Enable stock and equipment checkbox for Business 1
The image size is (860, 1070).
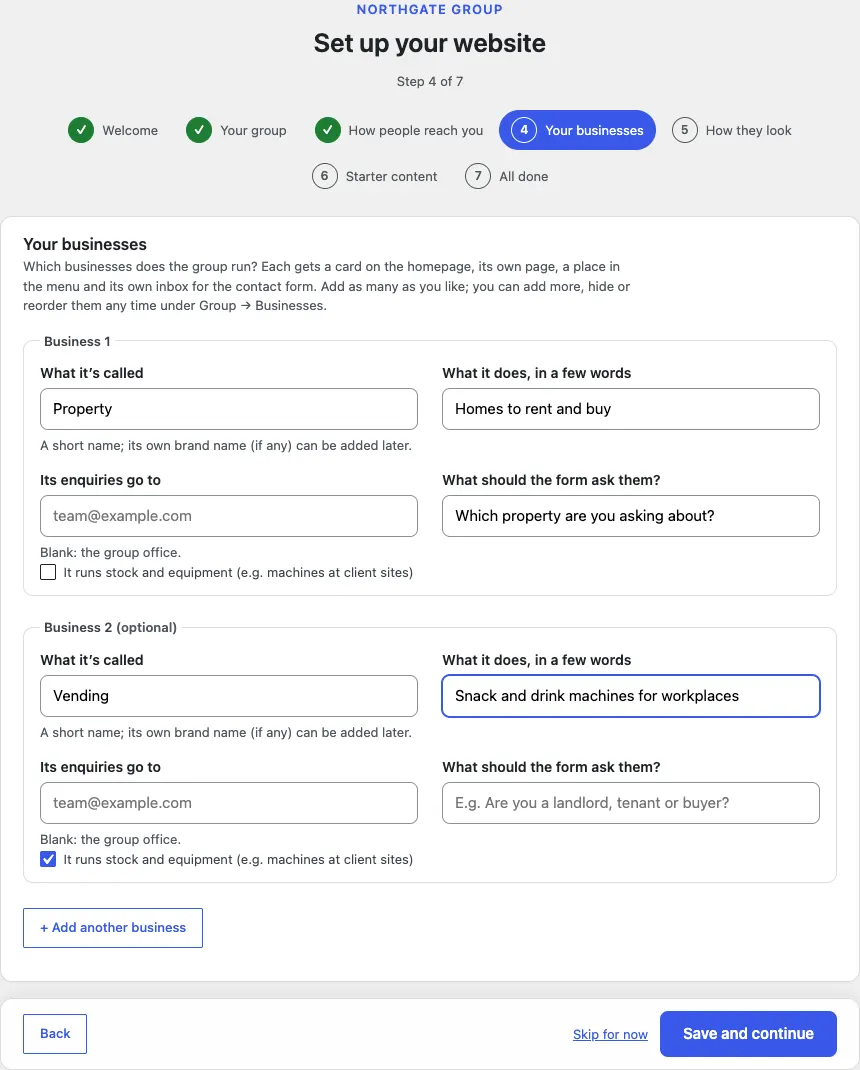pos(48,572)
